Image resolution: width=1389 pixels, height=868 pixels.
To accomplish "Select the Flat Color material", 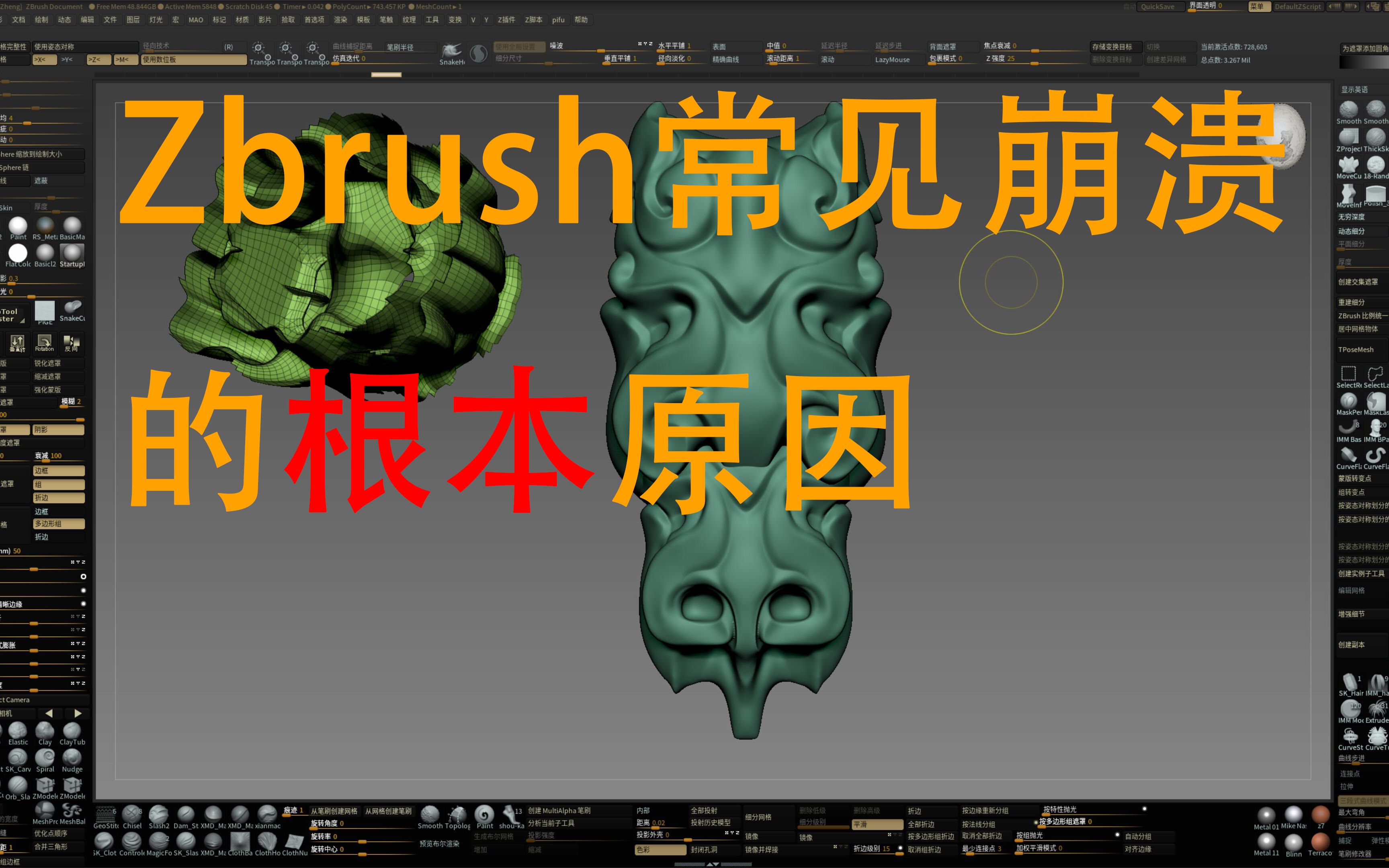I will (x=18, y=256).
